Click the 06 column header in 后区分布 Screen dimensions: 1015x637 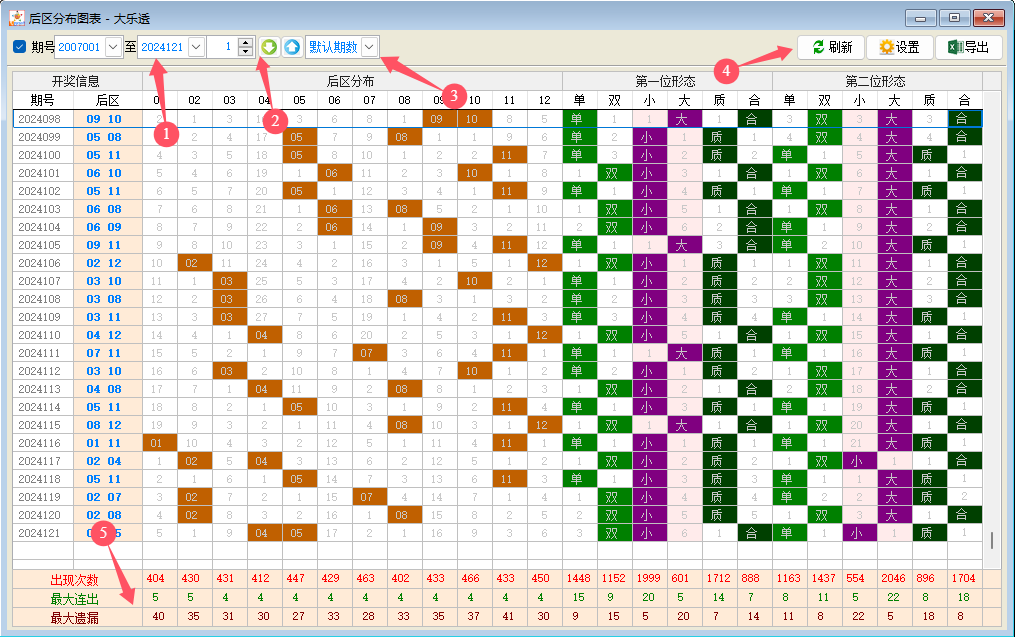[x=335, y=100]
